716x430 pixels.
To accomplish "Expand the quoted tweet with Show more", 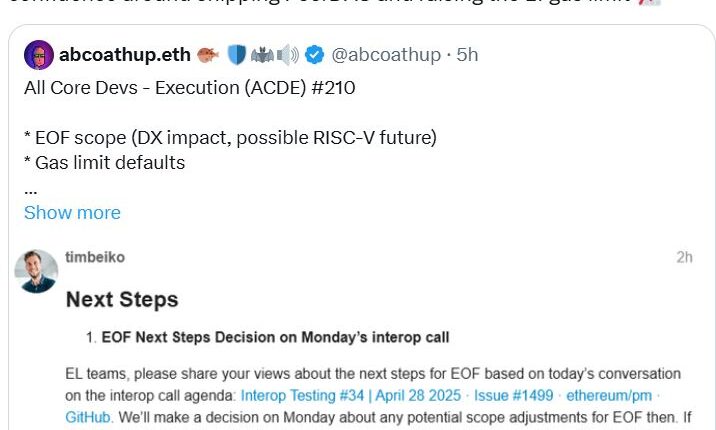I will tap(72, 213).
